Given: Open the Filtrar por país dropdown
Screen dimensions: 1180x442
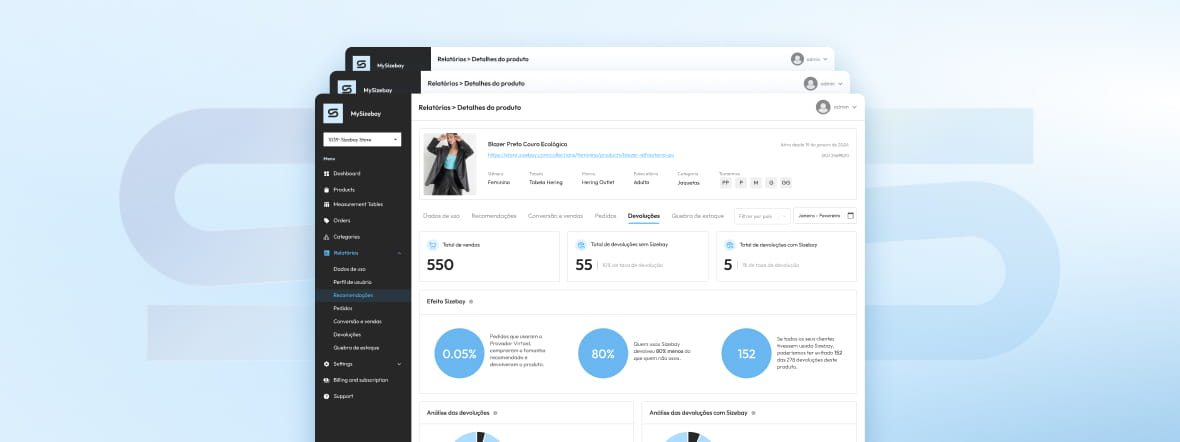Looking at the screenshot, I should (x=762, y=216).
